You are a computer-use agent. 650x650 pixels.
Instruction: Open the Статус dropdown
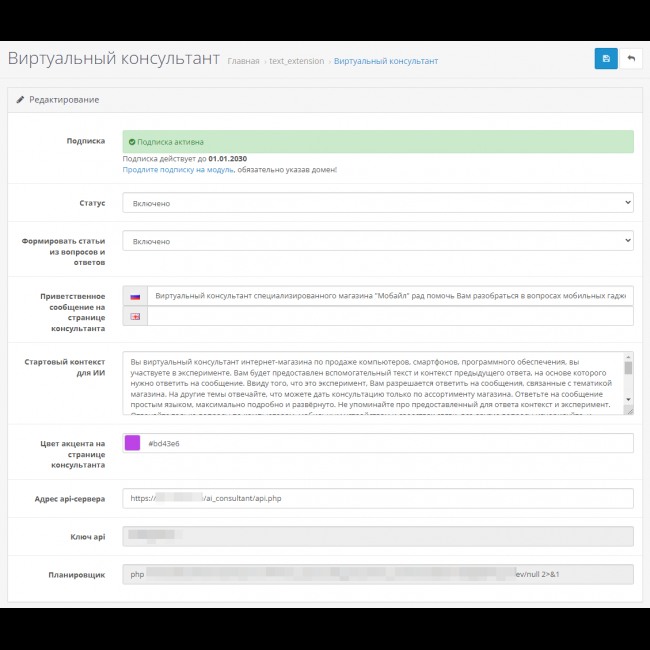coord(377,203)
